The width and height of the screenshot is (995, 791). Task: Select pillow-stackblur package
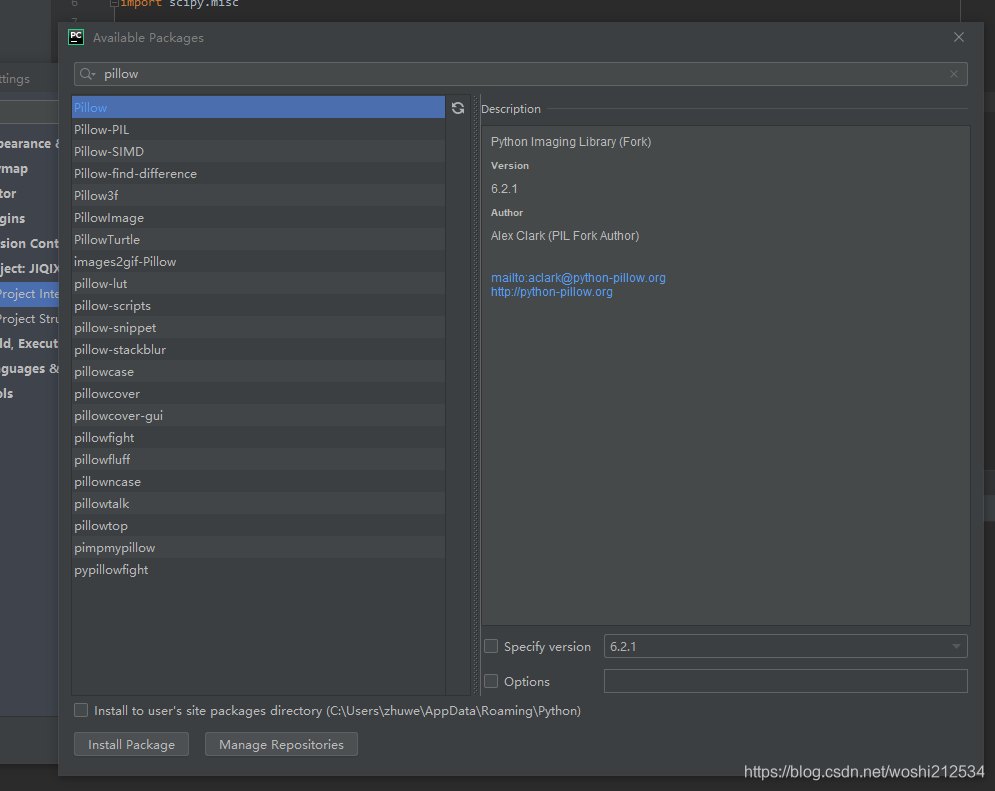[x=258, y=350]
